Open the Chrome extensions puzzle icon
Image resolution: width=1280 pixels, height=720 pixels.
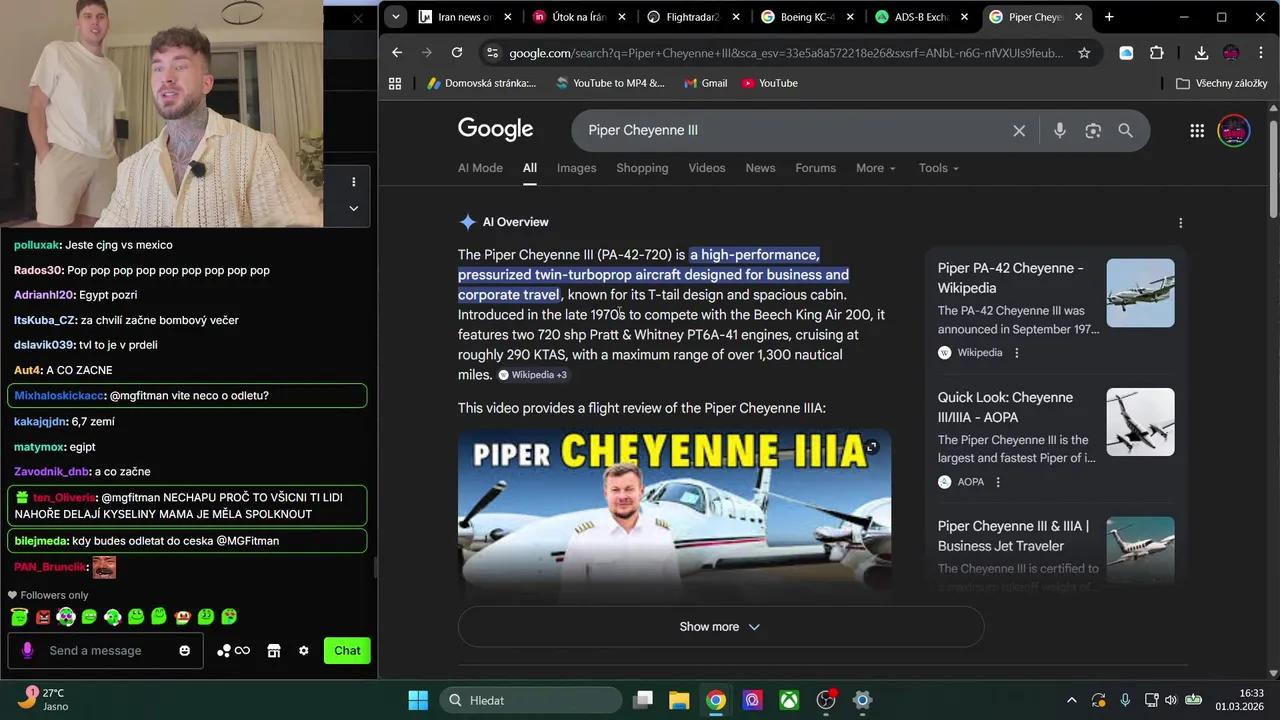coord(1157,53)
